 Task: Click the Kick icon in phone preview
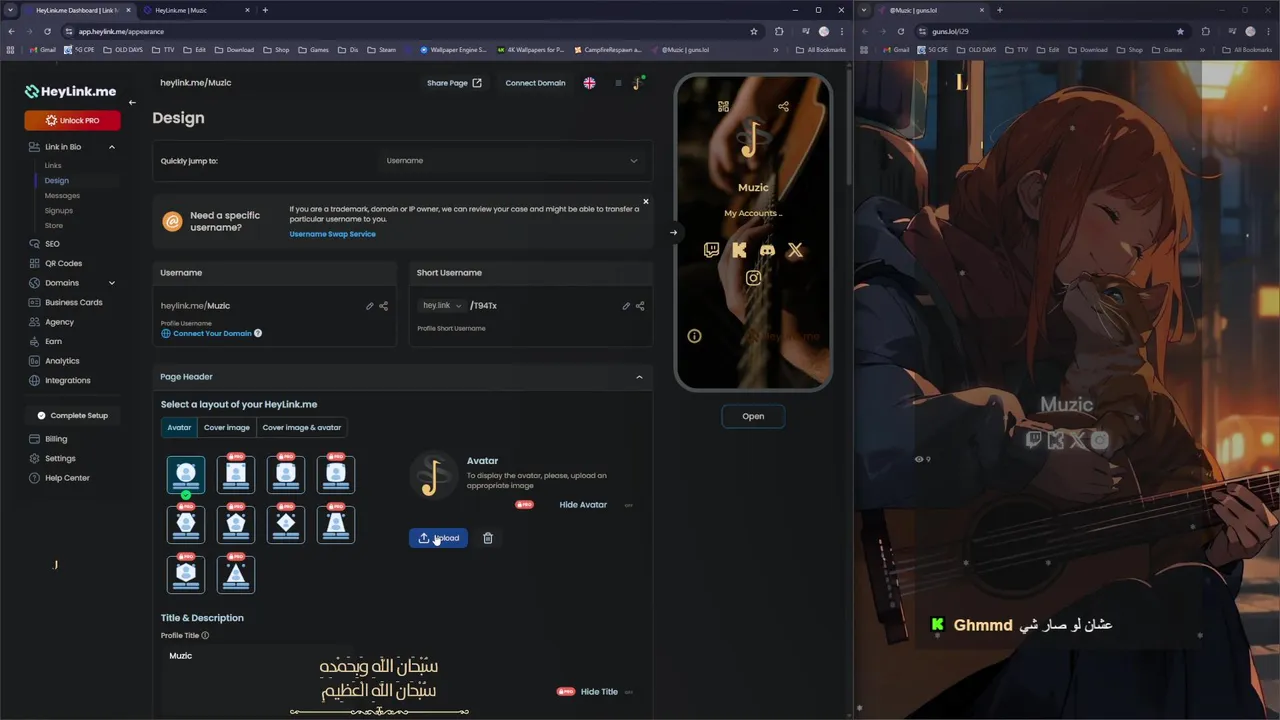(739, 250)
